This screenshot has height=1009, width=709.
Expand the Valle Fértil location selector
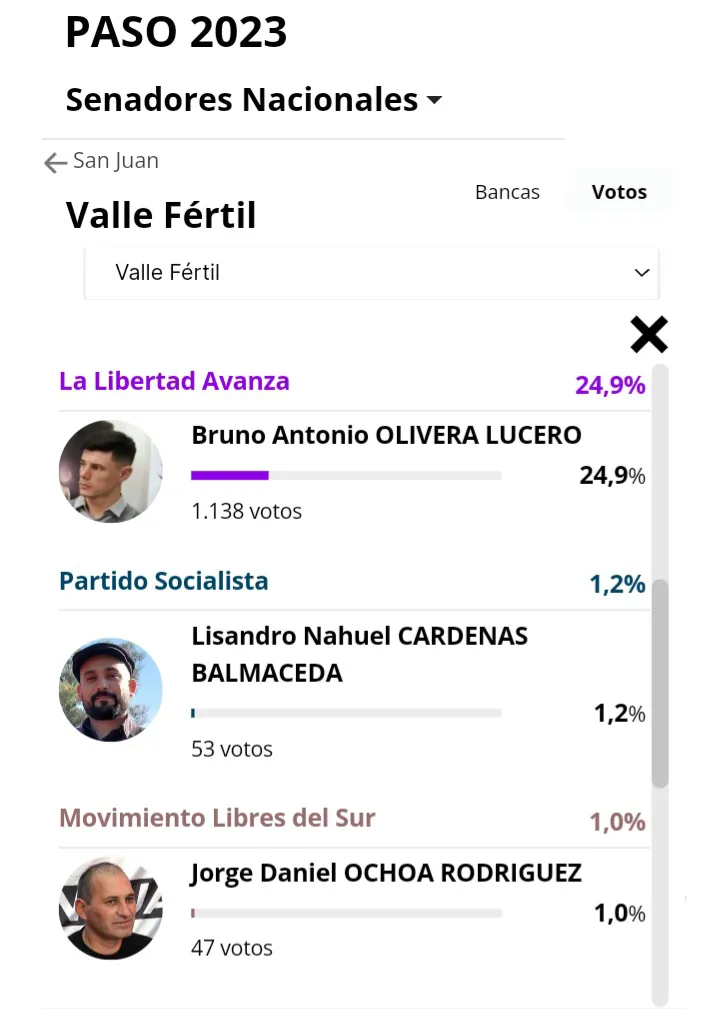click(x=370, y=272)
